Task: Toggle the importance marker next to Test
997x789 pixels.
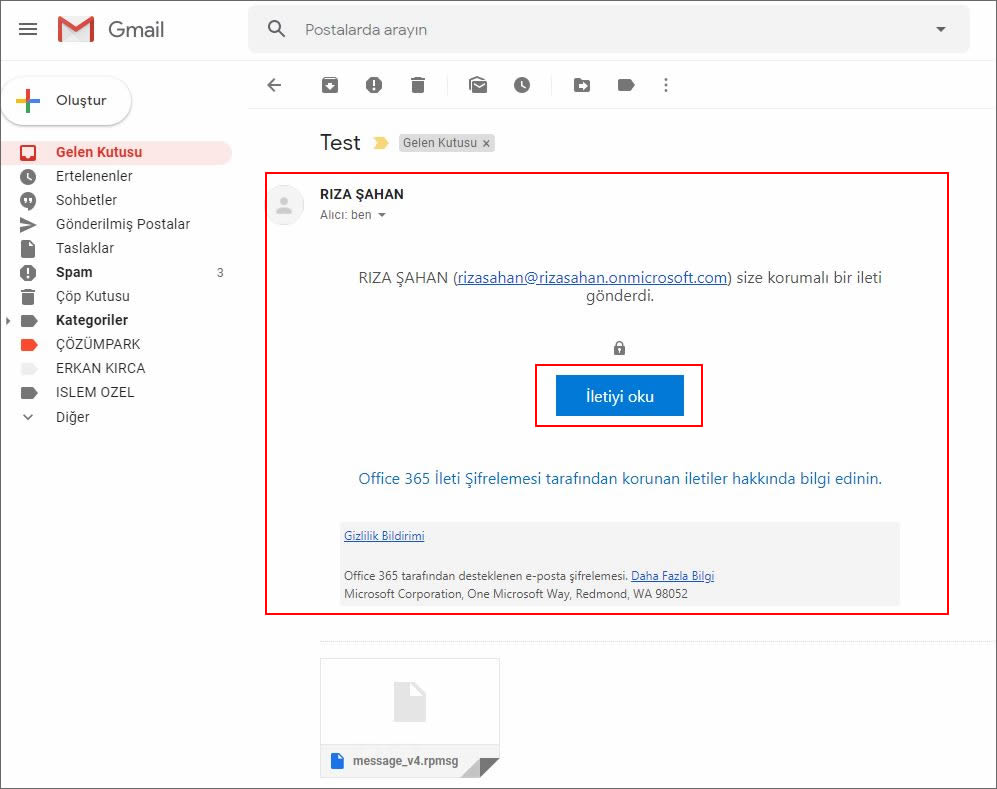Action: 380,143
